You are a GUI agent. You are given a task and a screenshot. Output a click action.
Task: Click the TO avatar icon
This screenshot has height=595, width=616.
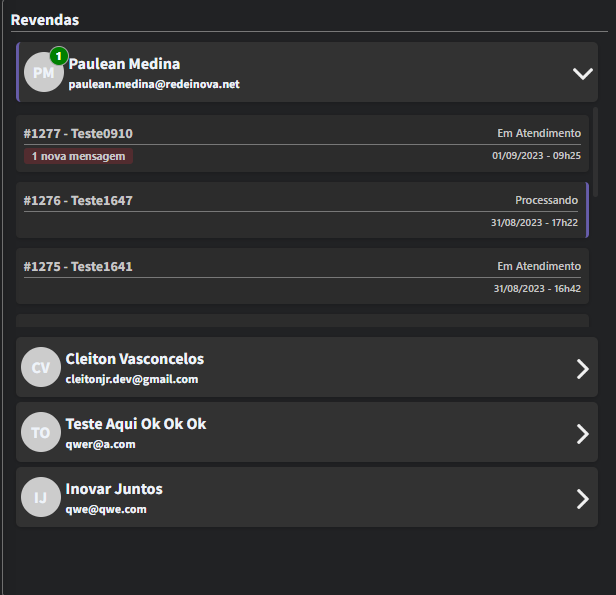[40, 432]
